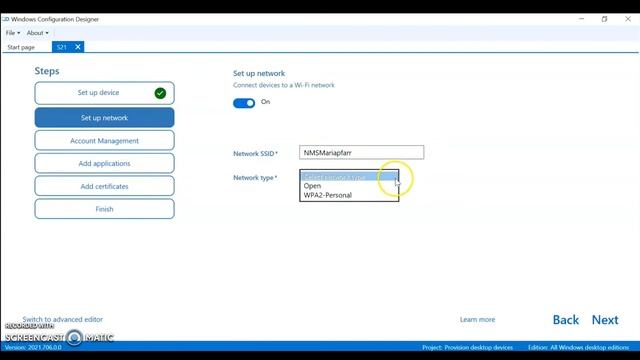Image resolution: width=640 pixels, height=360 pixels.
Task: Click the Set up network heading
Action: [x=259, y=73]
